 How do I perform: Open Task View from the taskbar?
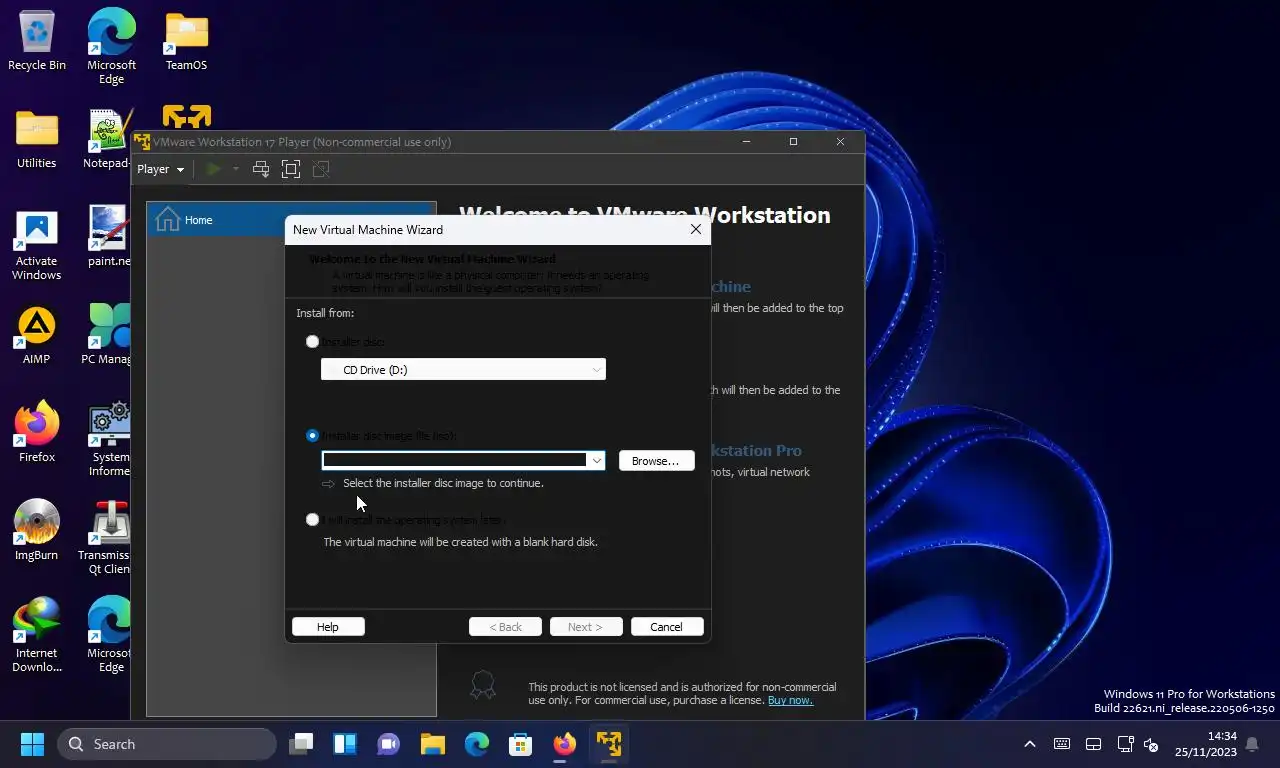[301, 744]
